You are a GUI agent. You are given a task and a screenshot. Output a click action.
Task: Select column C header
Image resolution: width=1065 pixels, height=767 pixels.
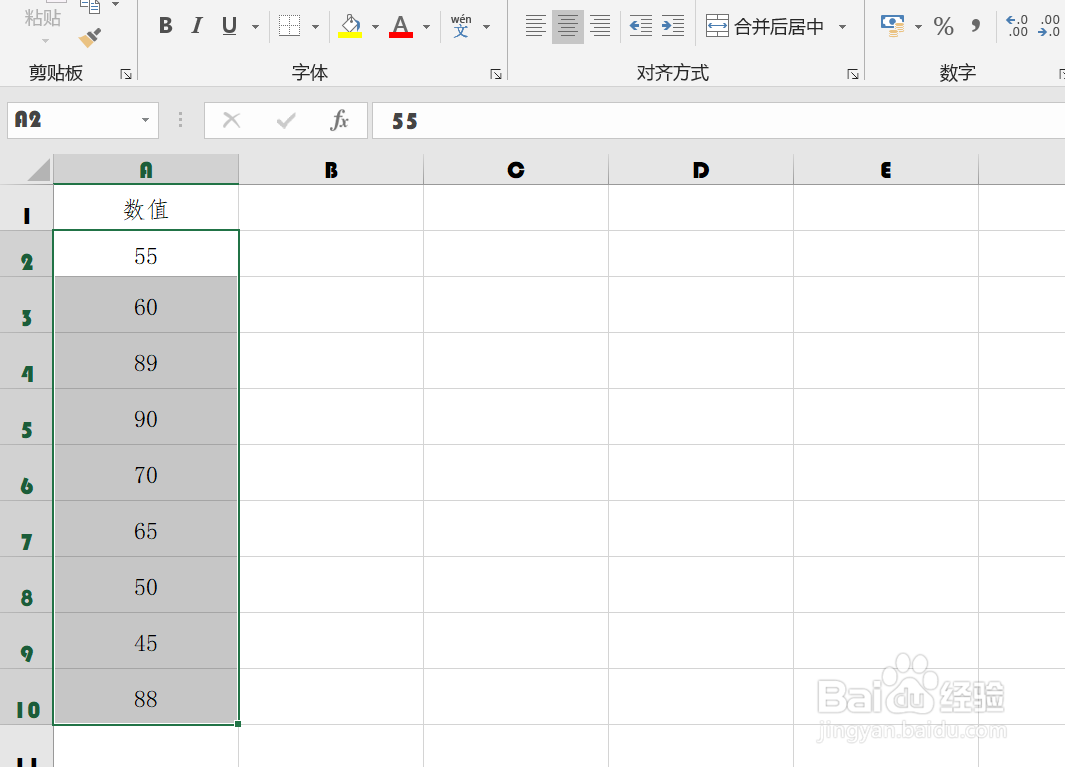516,169
